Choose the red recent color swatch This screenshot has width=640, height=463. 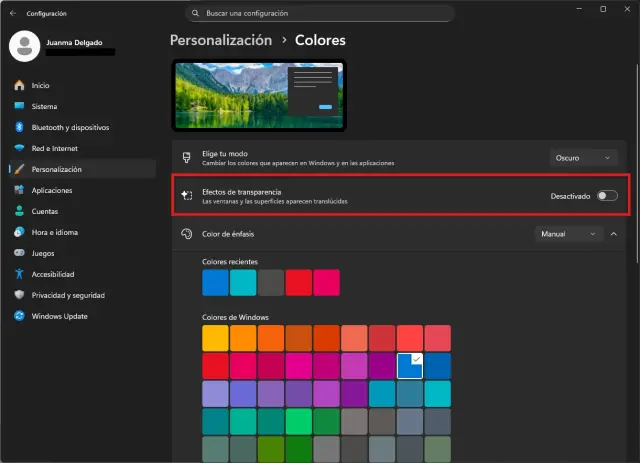point(299,283)
